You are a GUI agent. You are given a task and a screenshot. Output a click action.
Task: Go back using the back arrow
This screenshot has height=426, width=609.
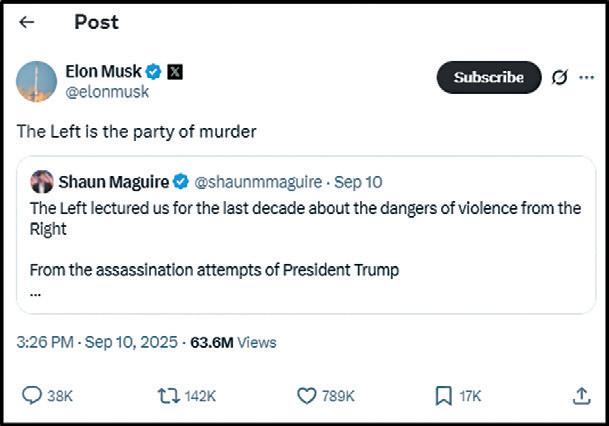[27, 22]
